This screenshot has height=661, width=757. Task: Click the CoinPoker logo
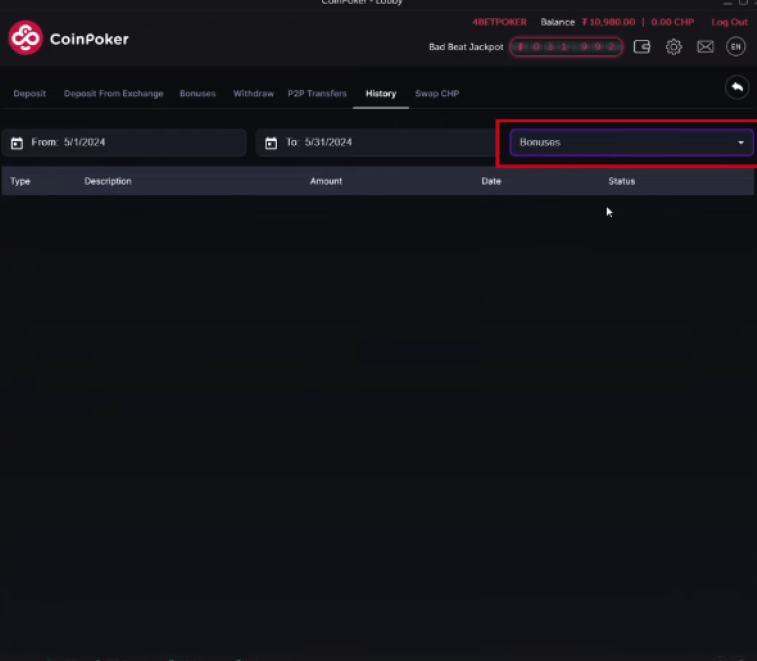tap(68, 39)
